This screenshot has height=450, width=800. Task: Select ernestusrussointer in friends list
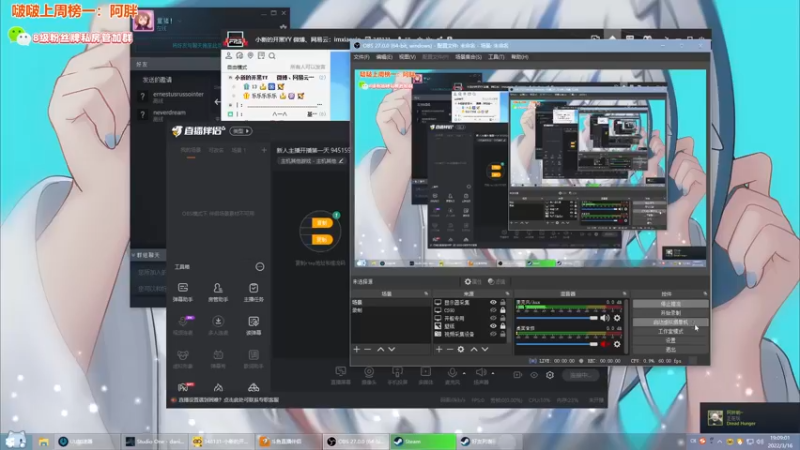tap(178, 94)
